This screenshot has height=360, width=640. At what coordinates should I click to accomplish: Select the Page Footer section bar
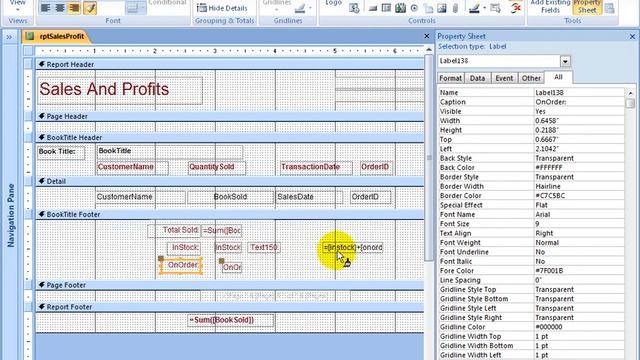[230, 285]
